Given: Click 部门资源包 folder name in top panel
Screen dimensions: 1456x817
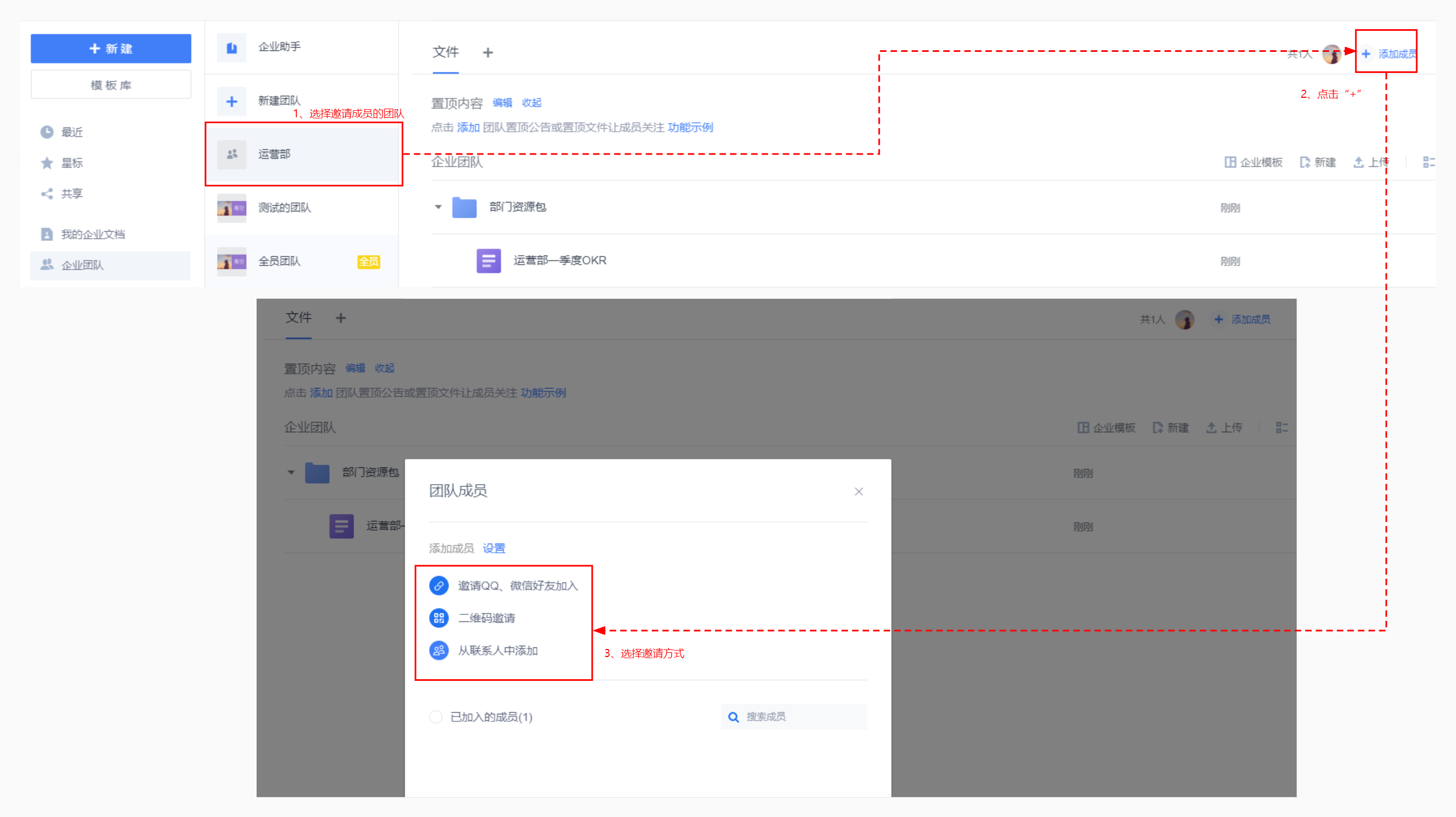Looking at the screenshot, I should 518,207.
